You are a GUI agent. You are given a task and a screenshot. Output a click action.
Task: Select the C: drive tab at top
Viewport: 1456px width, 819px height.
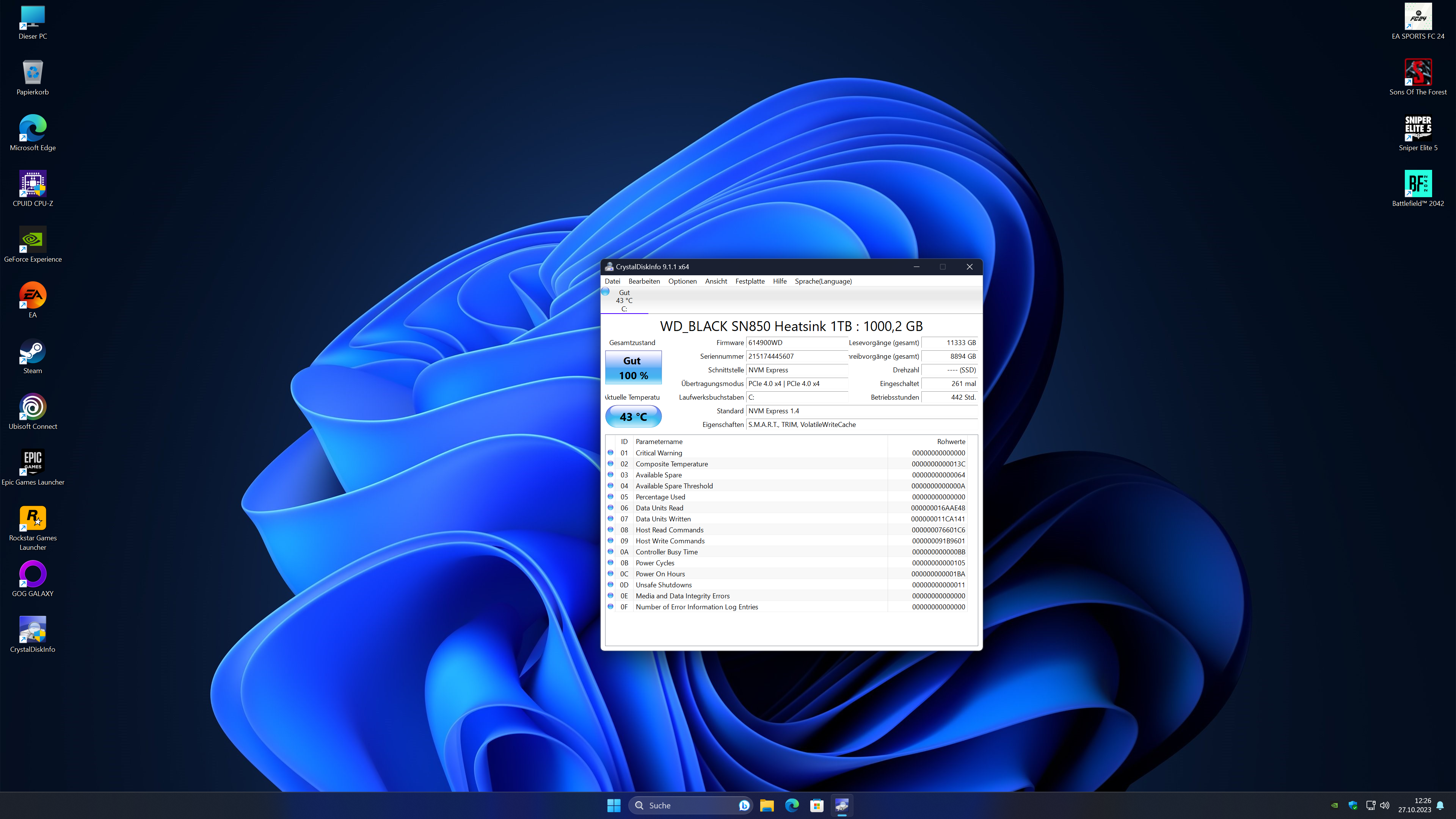tap(624, 301)
